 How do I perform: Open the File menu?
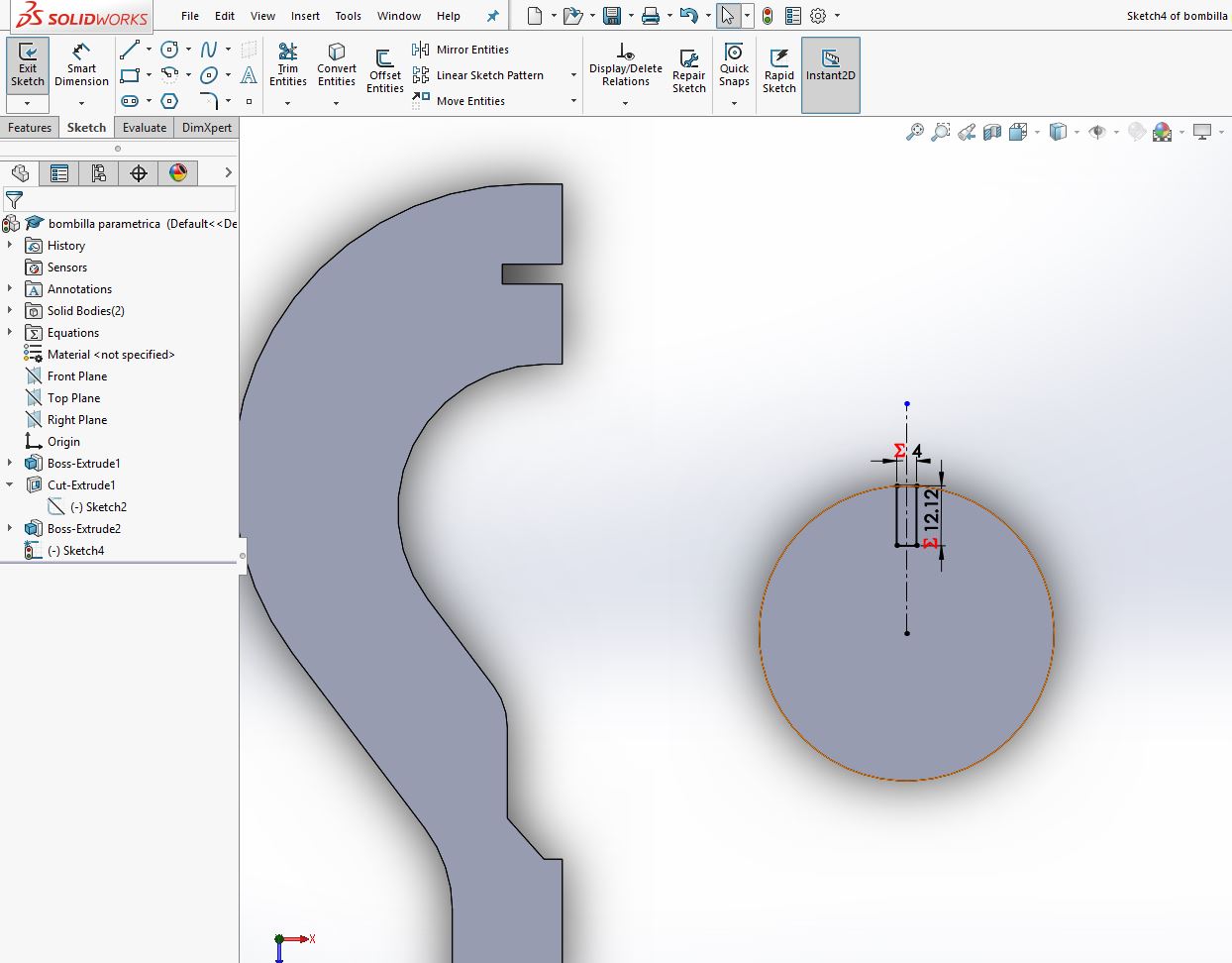click(x=190, y=16)
